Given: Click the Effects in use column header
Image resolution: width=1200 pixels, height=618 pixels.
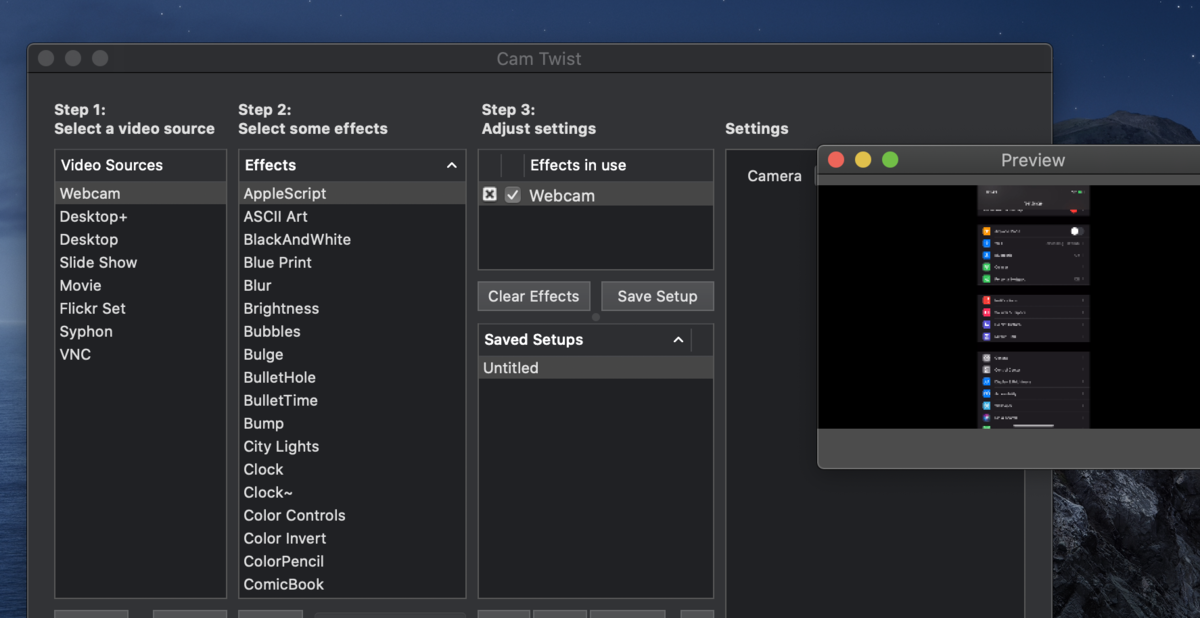Looking at the screenshot, I should coord(618,165).
